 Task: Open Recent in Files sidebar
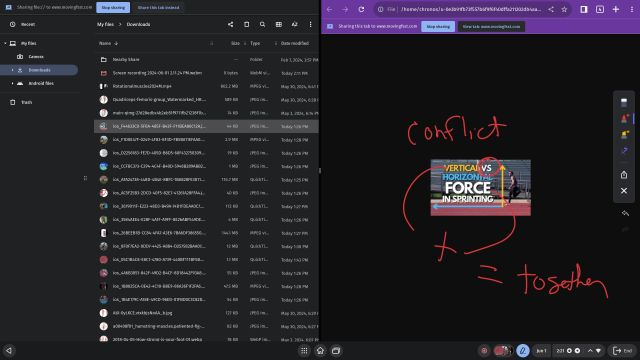[28, 24]
